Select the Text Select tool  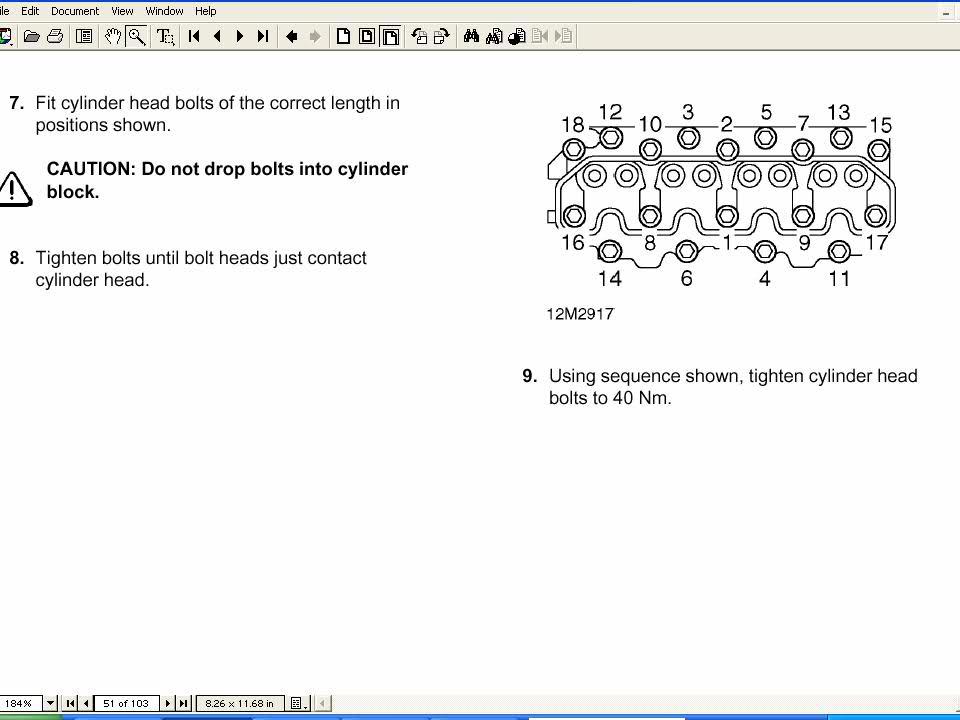click(165, 37)
